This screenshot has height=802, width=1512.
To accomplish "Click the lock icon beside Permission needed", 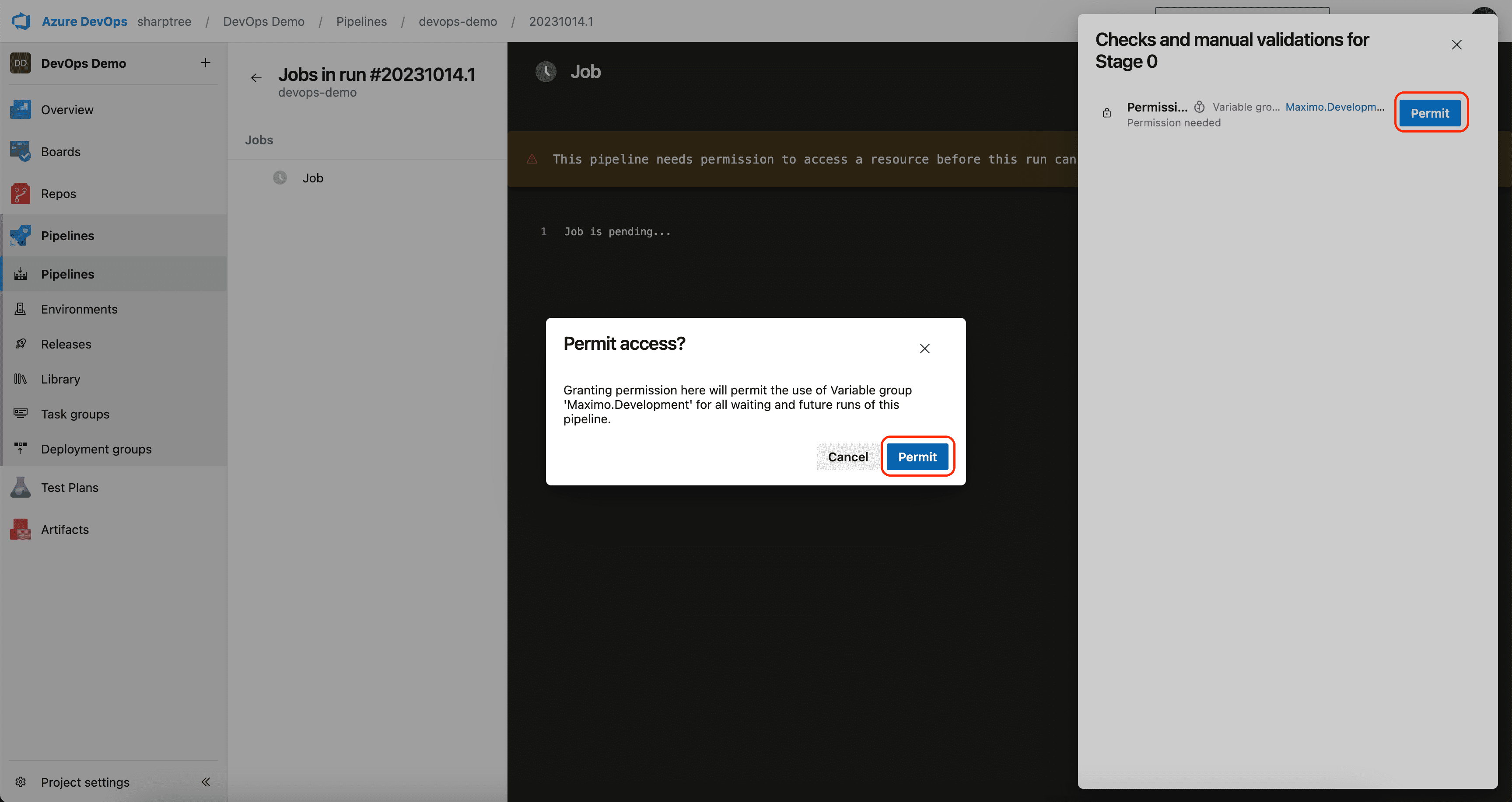I will (1107, 113).
